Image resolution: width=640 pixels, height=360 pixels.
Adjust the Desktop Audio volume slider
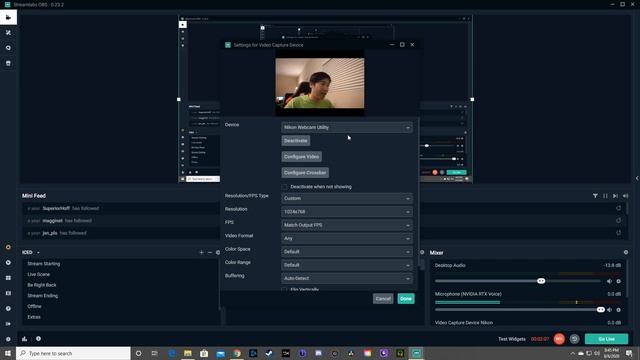coord(541,281)
